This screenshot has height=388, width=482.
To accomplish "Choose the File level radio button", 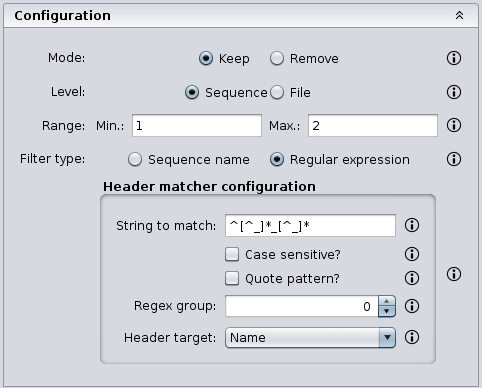I will (x=277, y=92).
